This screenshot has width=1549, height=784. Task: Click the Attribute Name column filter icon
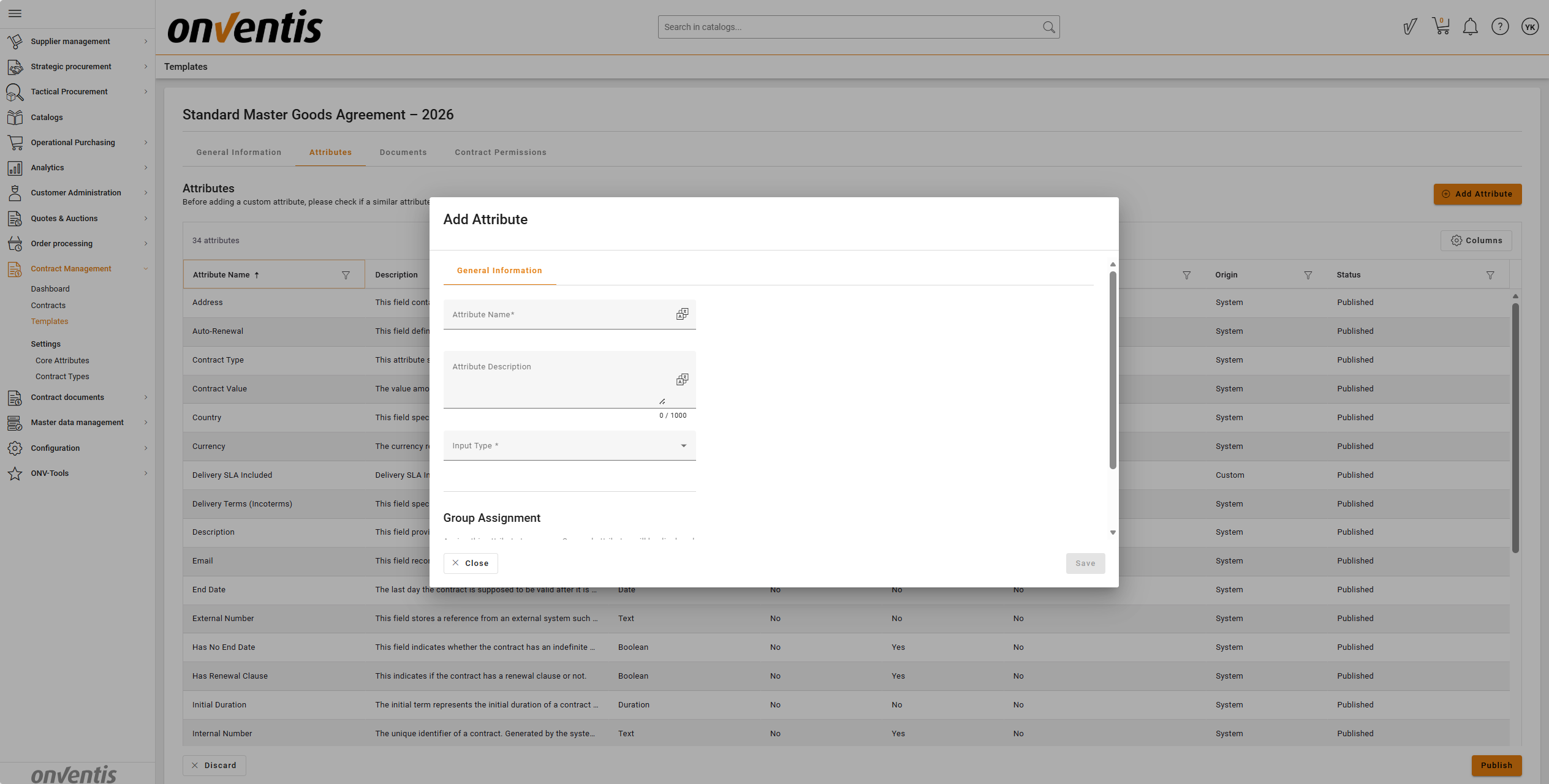click(346, 275)
